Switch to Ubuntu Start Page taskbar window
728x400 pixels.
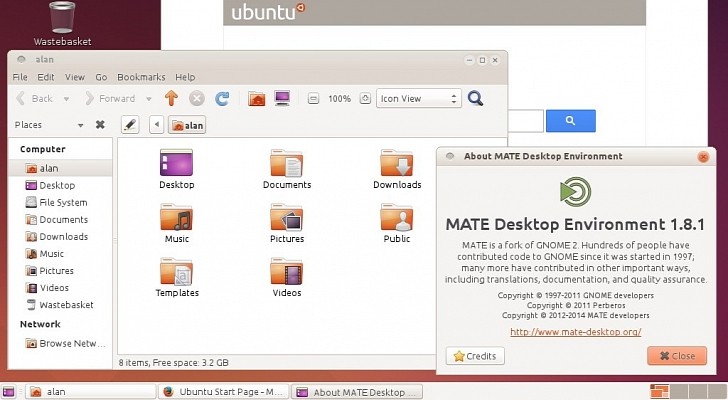224,392
